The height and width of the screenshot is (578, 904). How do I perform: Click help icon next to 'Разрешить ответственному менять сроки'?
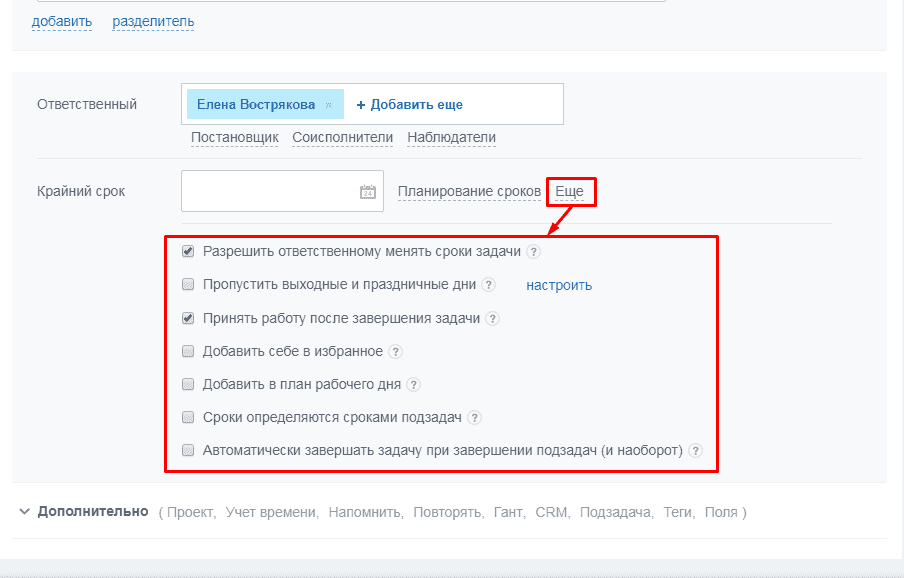(534, 252)
